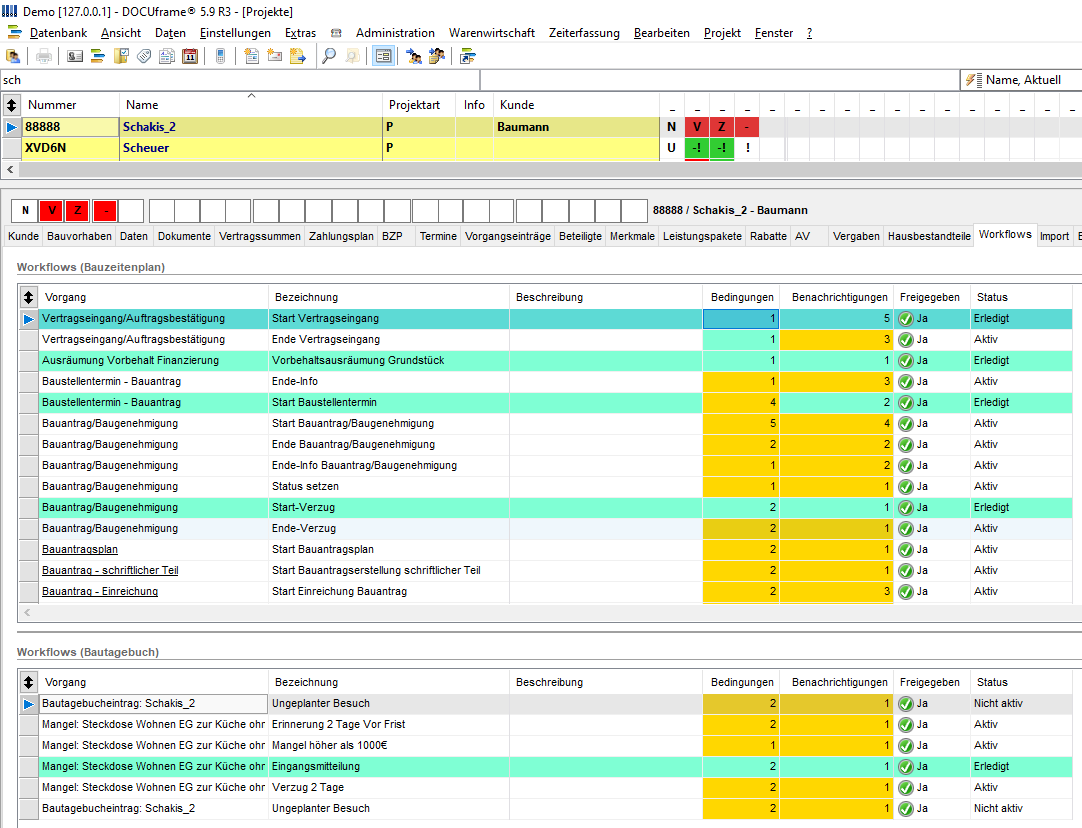The width and height of the screenshot is (1082, 828).
Task: Click the sort arrows button in Bautagebuch grid
Action: (28, 682)
